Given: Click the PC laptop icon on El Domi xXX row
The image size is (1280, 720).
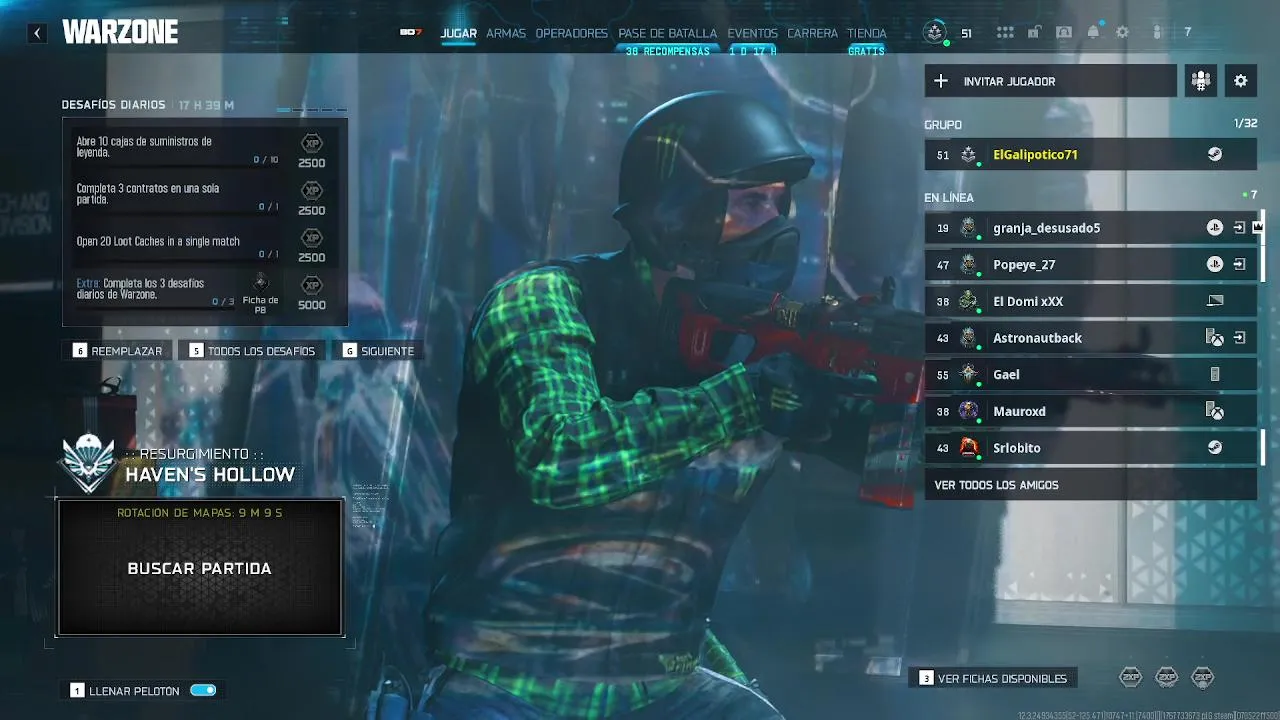Looking at the screenshot, I should [x=1215, y=301].
